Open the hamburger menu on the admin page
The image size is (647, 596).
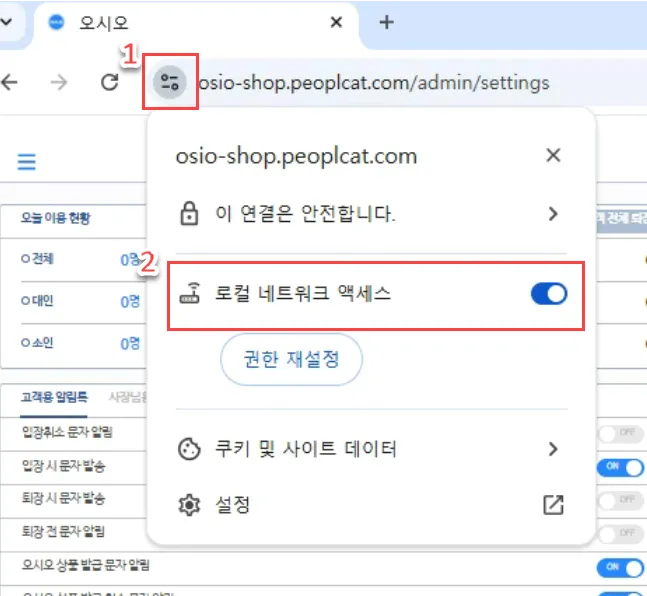[x=26, y=162]
